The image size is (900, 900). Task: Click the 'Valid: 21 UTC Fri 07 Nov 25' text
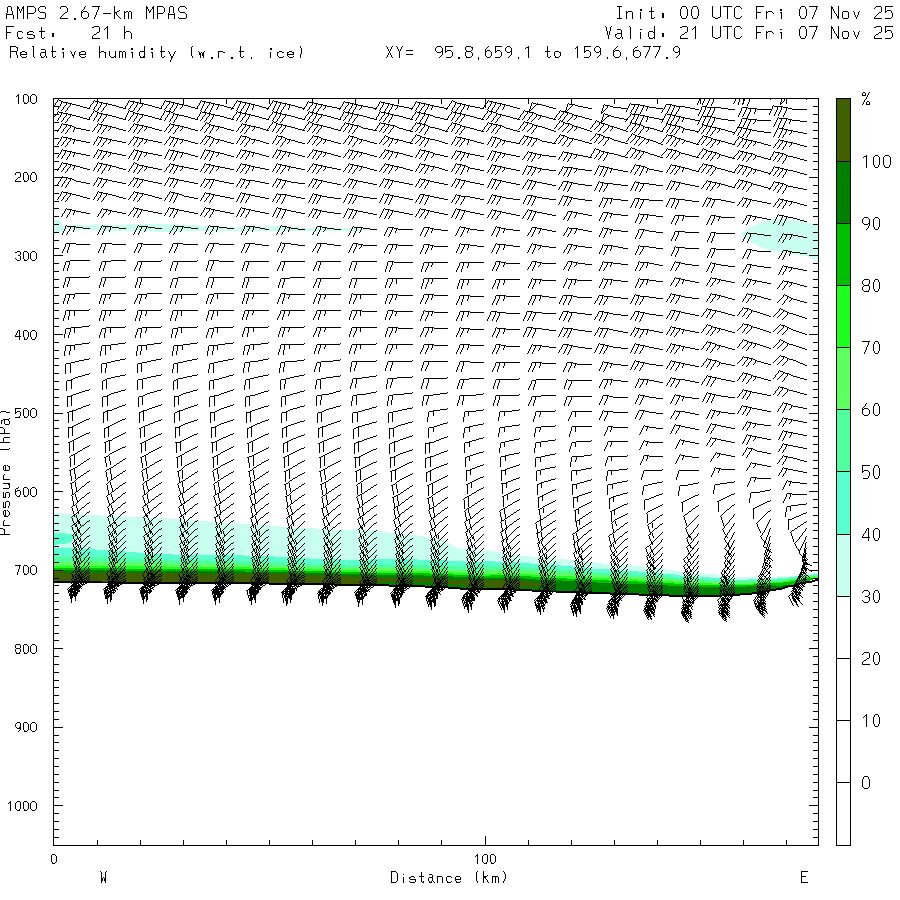point(748,33)
